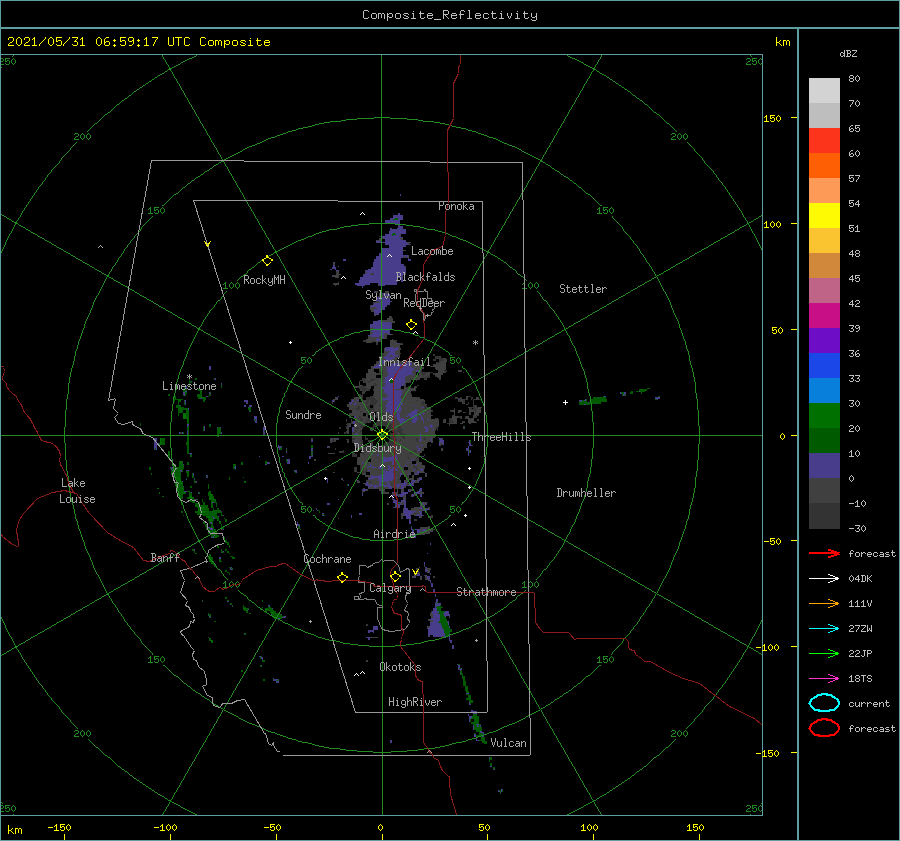
Task: Click the white asterisk marker above Limestone
Action: click(x=189, y=377)
